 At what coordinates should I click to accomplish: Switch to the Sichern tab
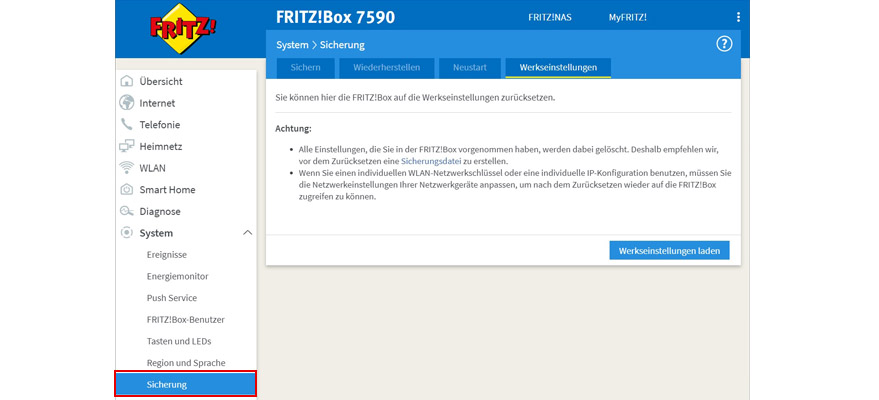click(x=305, y=68)
